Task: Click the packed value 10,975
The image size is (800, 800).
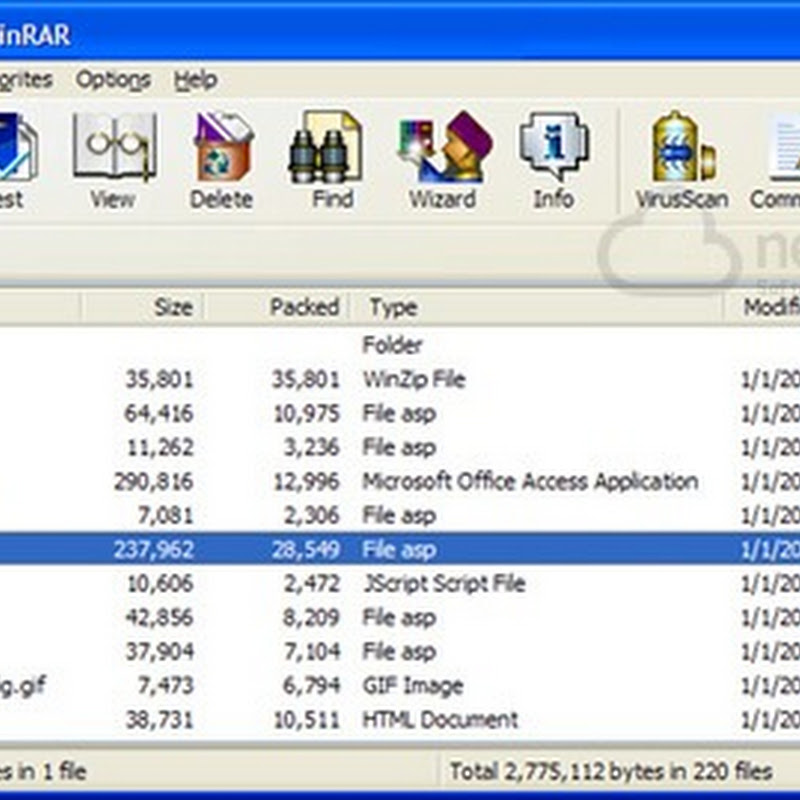Action: click(x=306, y=414)
